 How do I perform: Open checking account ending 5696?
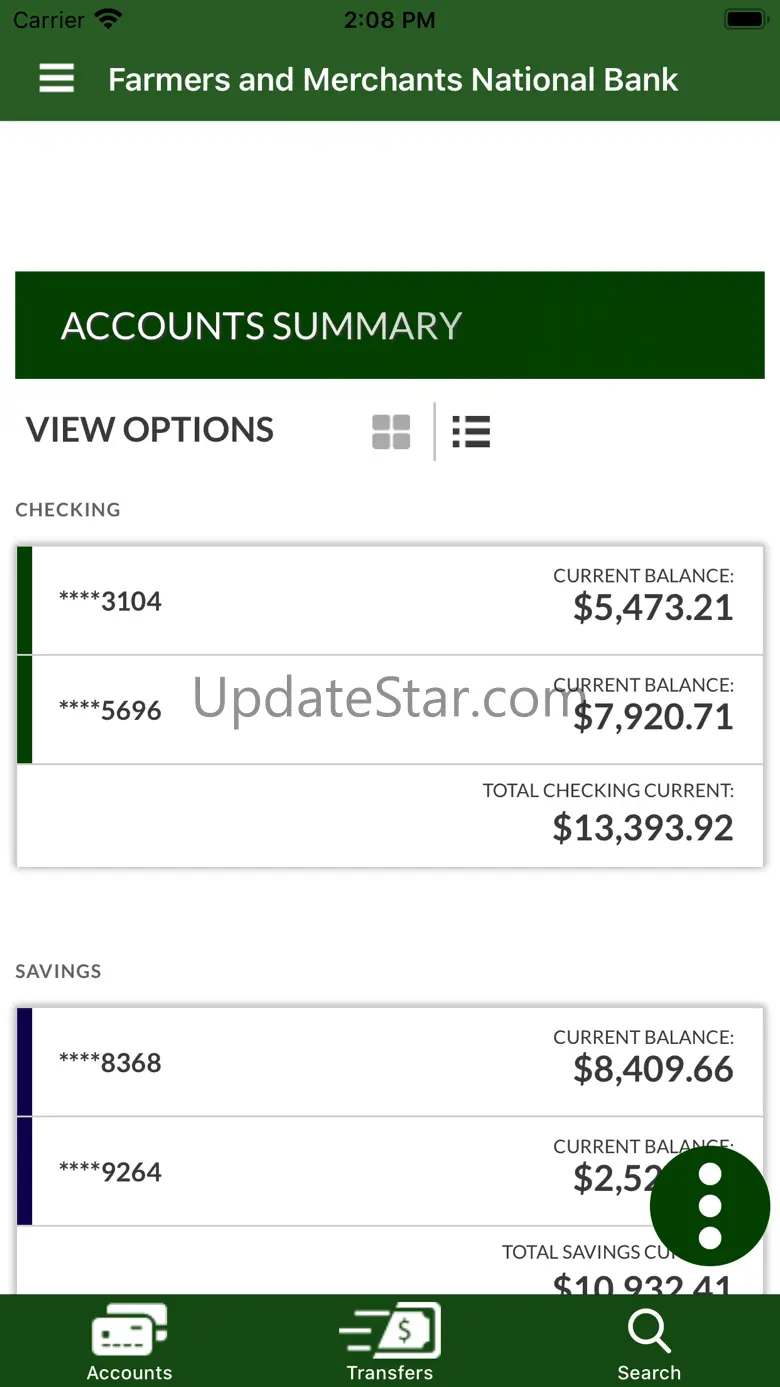click(110, 710)
